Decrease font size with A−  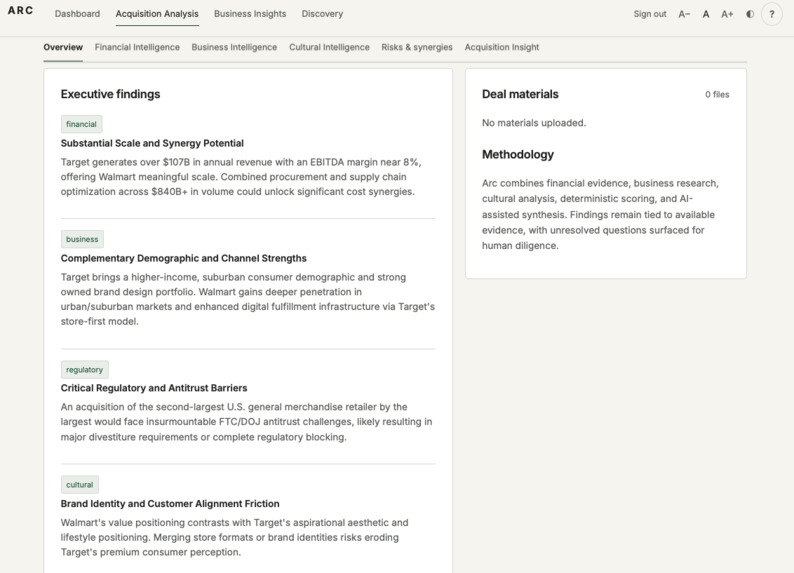(684, 14)
